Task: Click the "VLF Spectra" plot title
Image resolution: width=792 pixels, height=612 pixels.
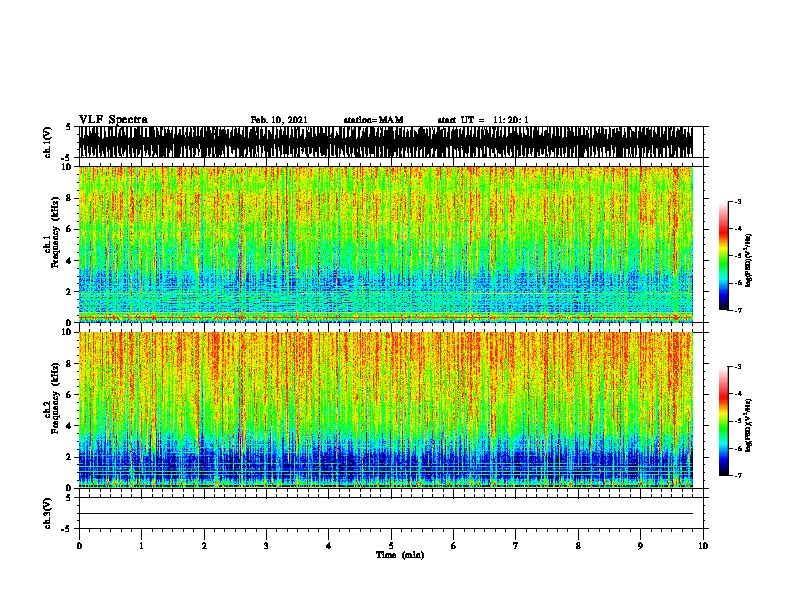Action: [x=113, y=120]
